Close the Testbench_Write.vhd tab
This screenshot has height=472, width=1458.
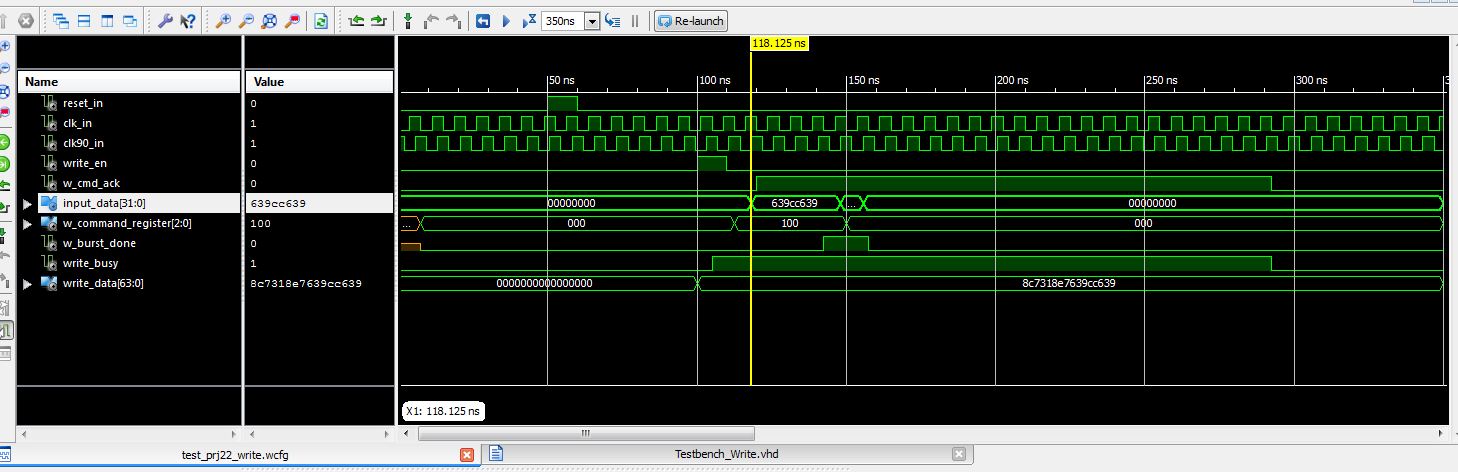point(959,454)
